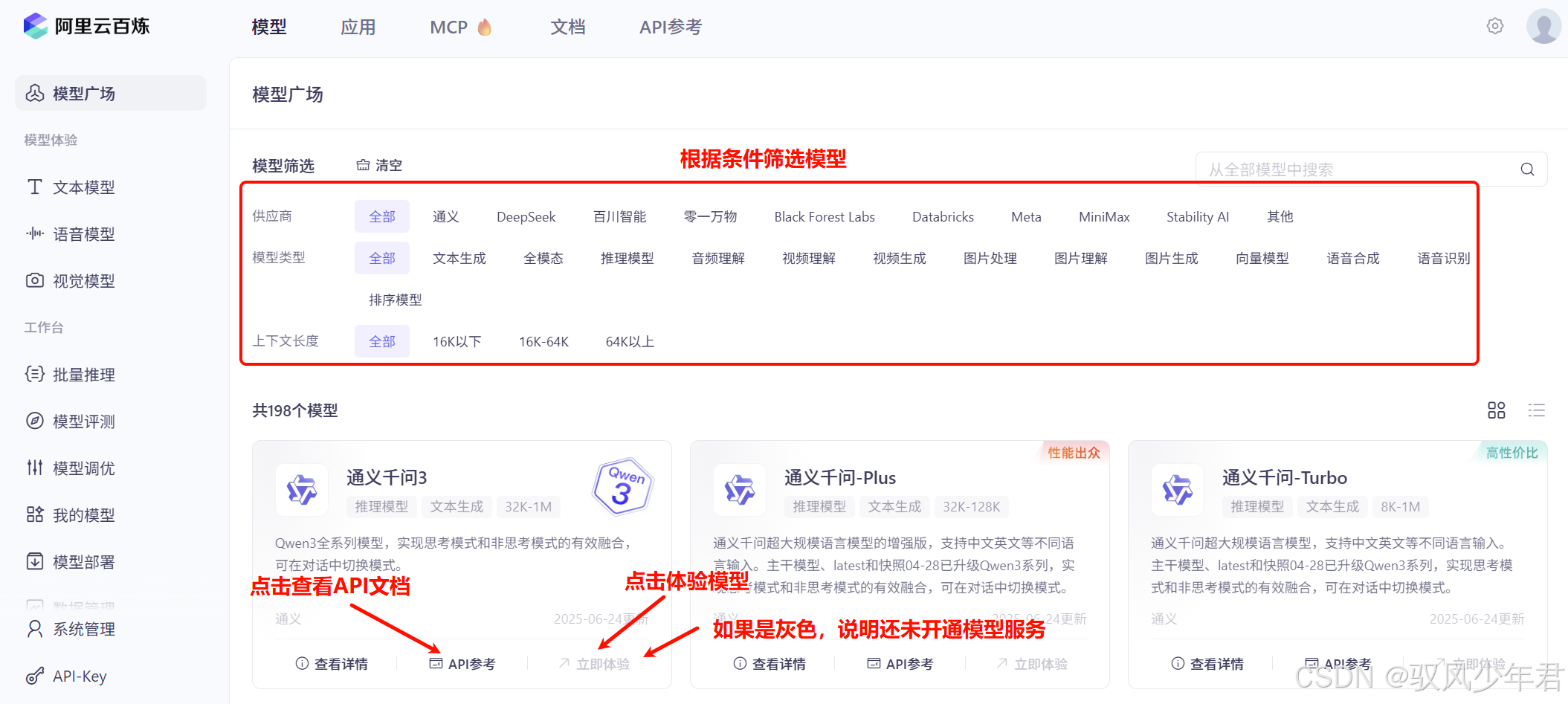Image resolution: width=1568 pixels, height=704 pixels.
Task: Click the 通义千问-Plus model logo
Action: [740, 490]
